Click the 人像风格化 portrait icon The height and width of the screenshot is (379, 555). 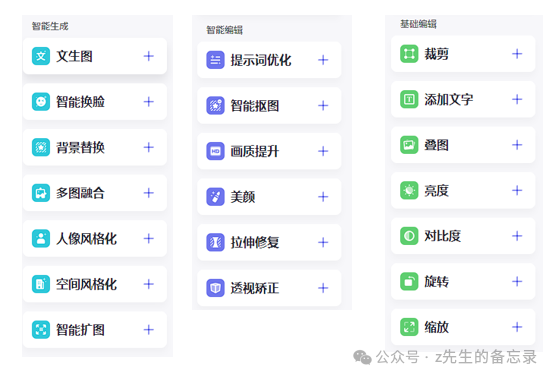[41, 239]
